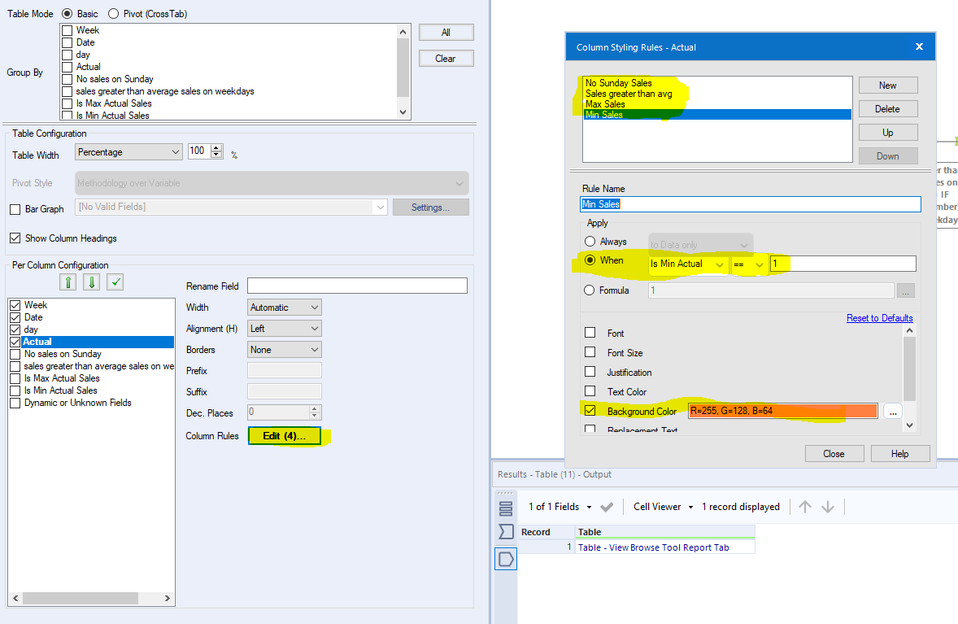Go to previous record with up arrow

tap(805, 507)
